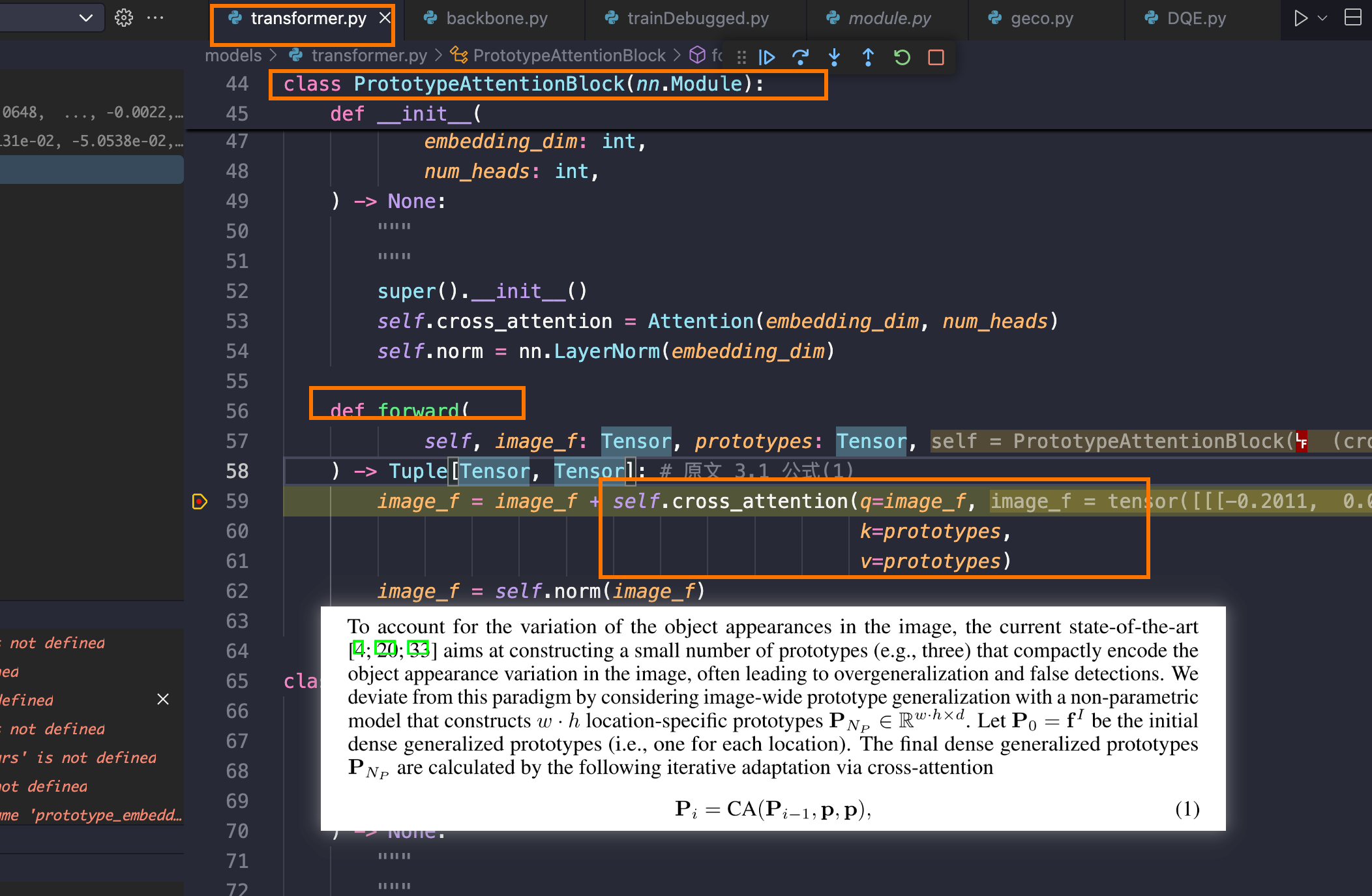
Task: Click embedding_dim parameter on line 47
Action: [x=501, y=141]
